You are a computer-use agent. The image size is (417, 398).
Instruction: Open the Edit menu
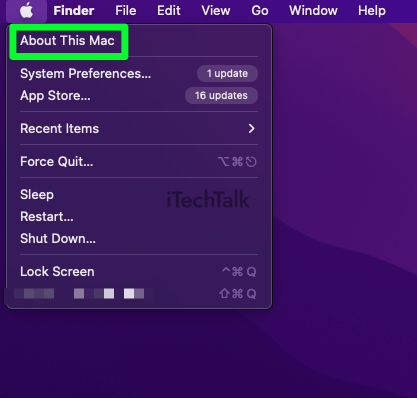tap(169, 11)
